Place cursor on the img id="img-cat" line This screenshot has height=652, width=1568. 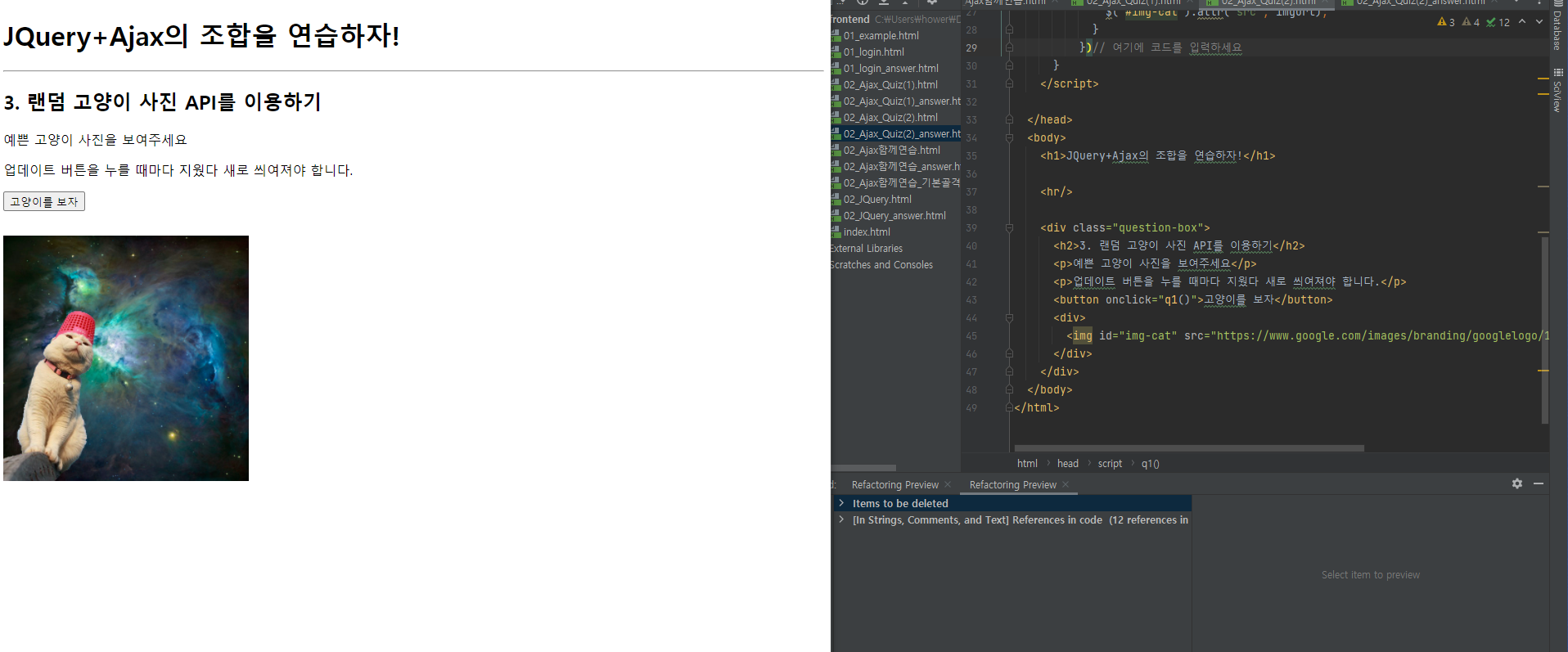click(x=1307, y=335)
